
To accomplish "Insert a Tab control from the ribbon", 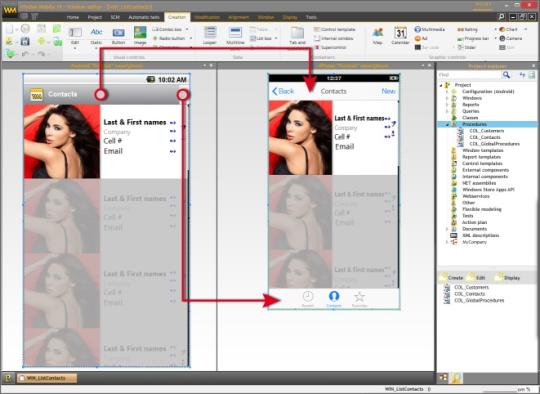I will pos(297,36).
